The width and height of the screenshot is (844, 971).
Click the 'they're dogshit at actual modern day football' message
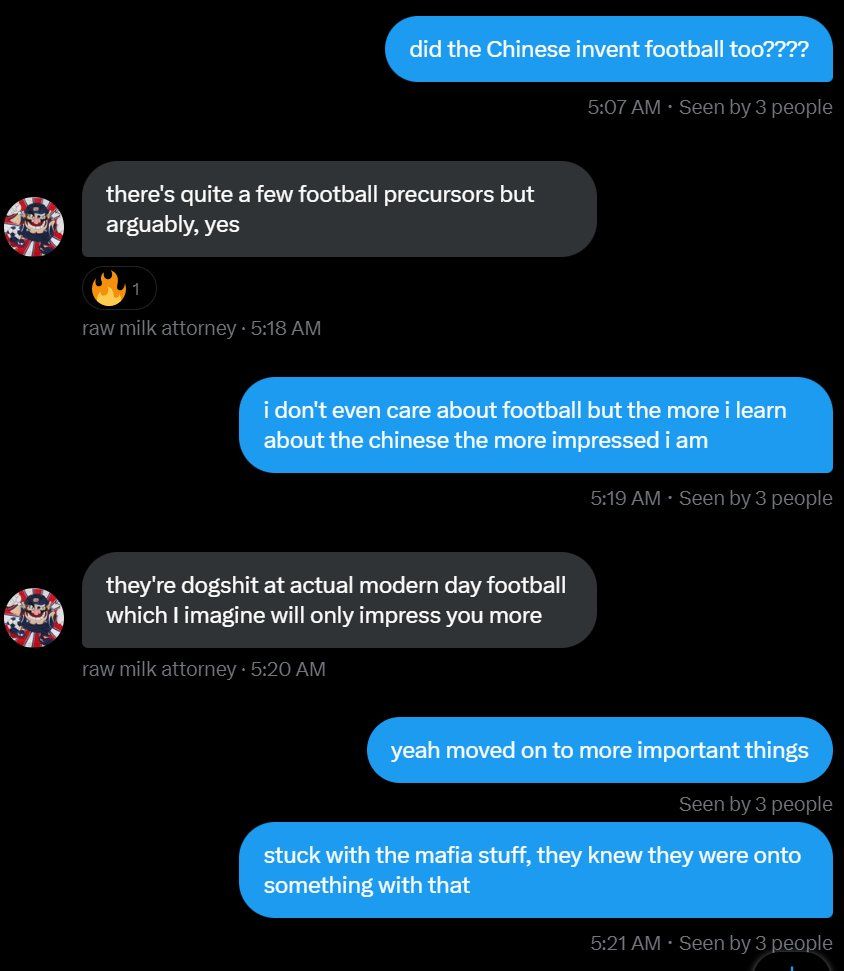coord(339,600)
